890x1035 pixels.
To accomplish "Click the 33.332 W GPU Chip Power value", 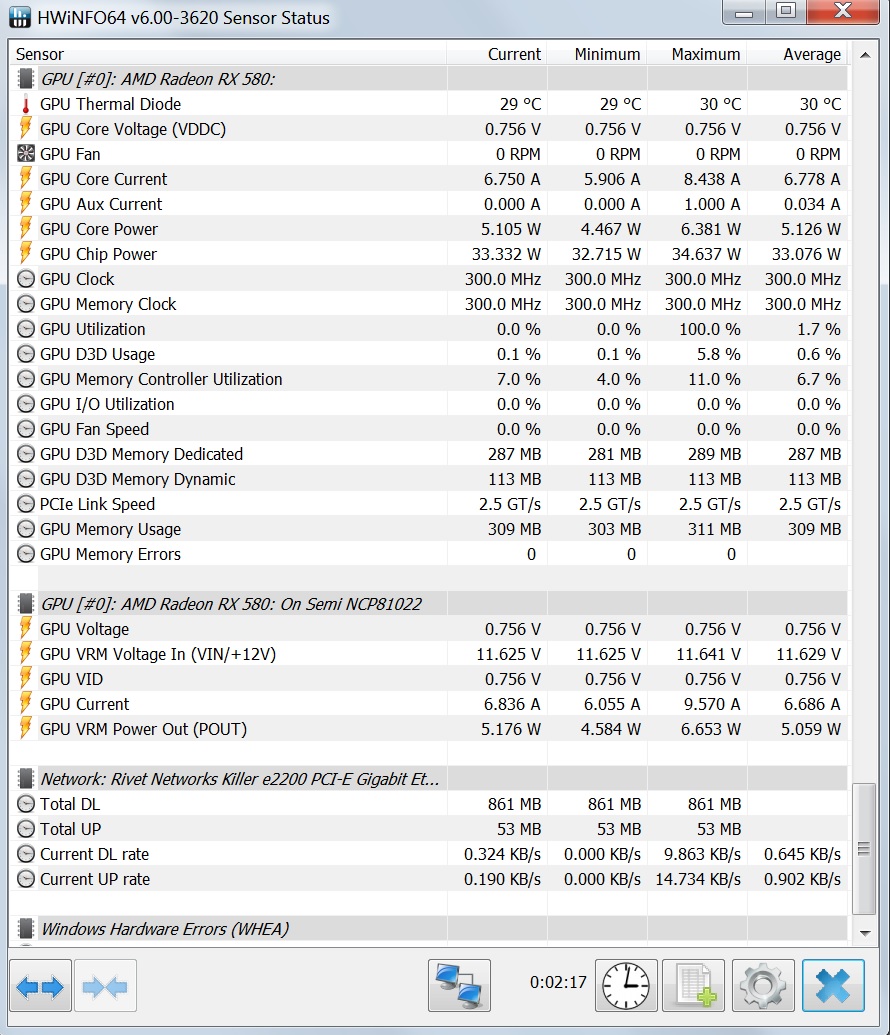I will [x=506, y=254].
